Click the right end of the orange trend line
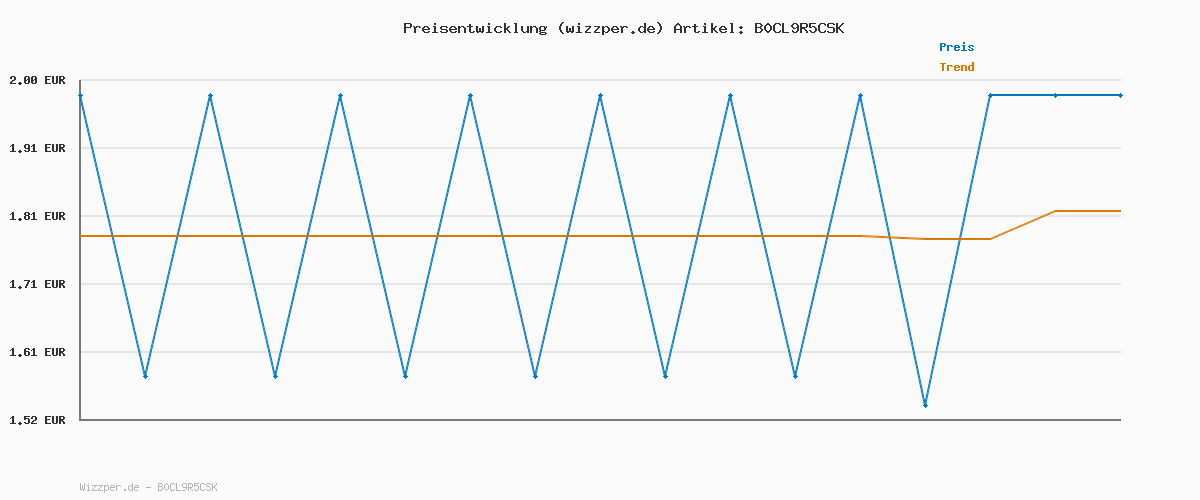This screenshot has height=500, width=1200. [1120, 211]
